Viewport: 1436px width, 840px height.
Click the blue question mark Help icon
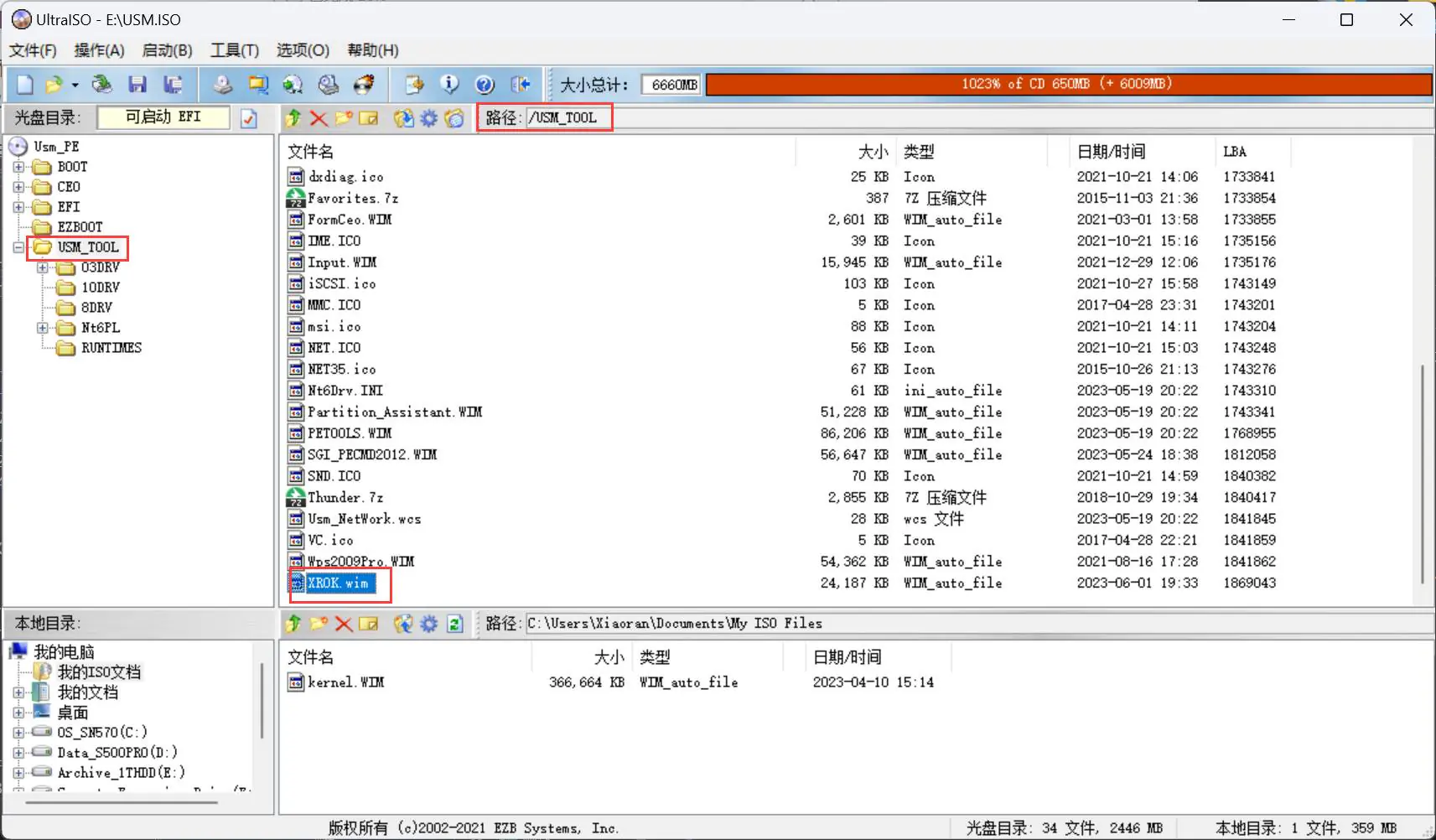pos(485,85)
